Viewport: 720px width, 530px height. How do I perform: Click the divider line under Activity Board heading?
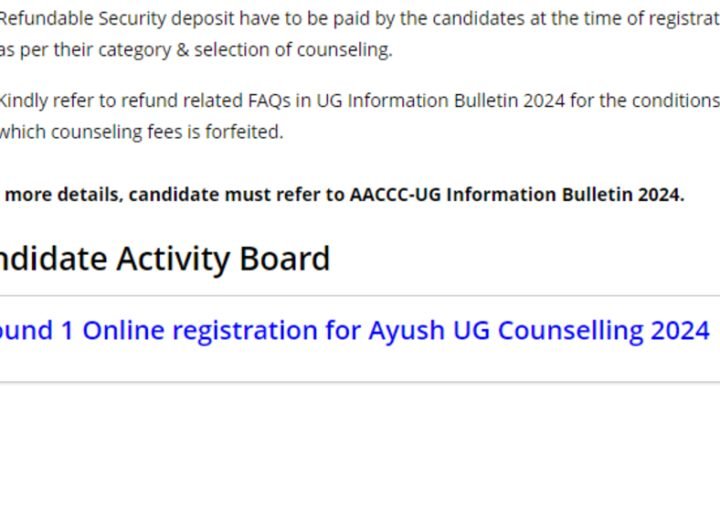point(360,296)
